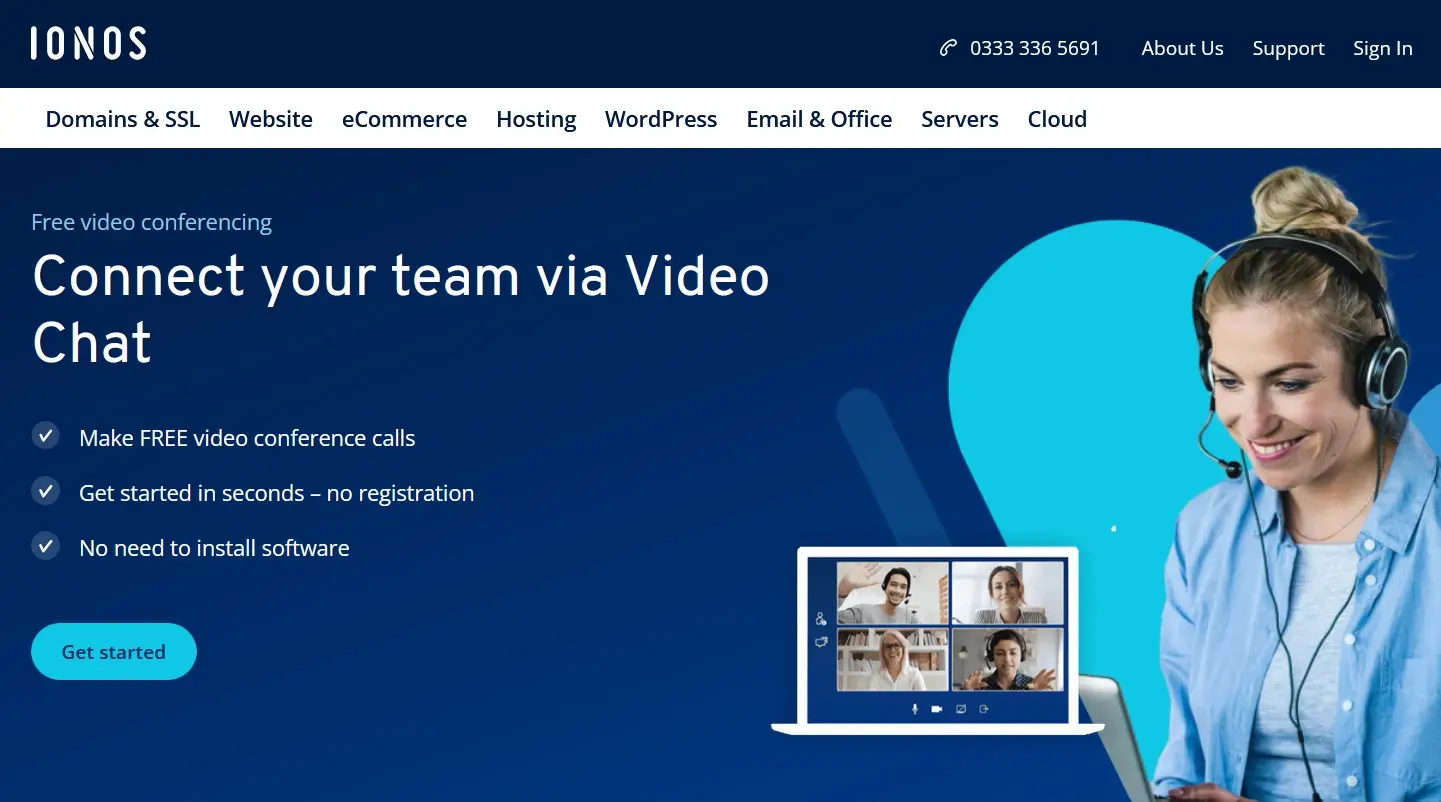
Task: Open the participants list icon on video chat sidebar
Action: pos(820,618)
